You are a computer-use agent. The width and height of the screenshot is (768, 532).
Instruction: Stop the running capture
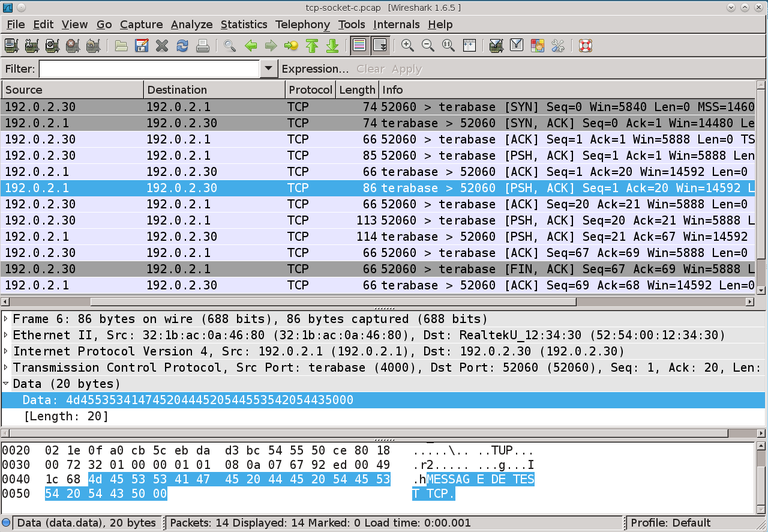(73, 46)
